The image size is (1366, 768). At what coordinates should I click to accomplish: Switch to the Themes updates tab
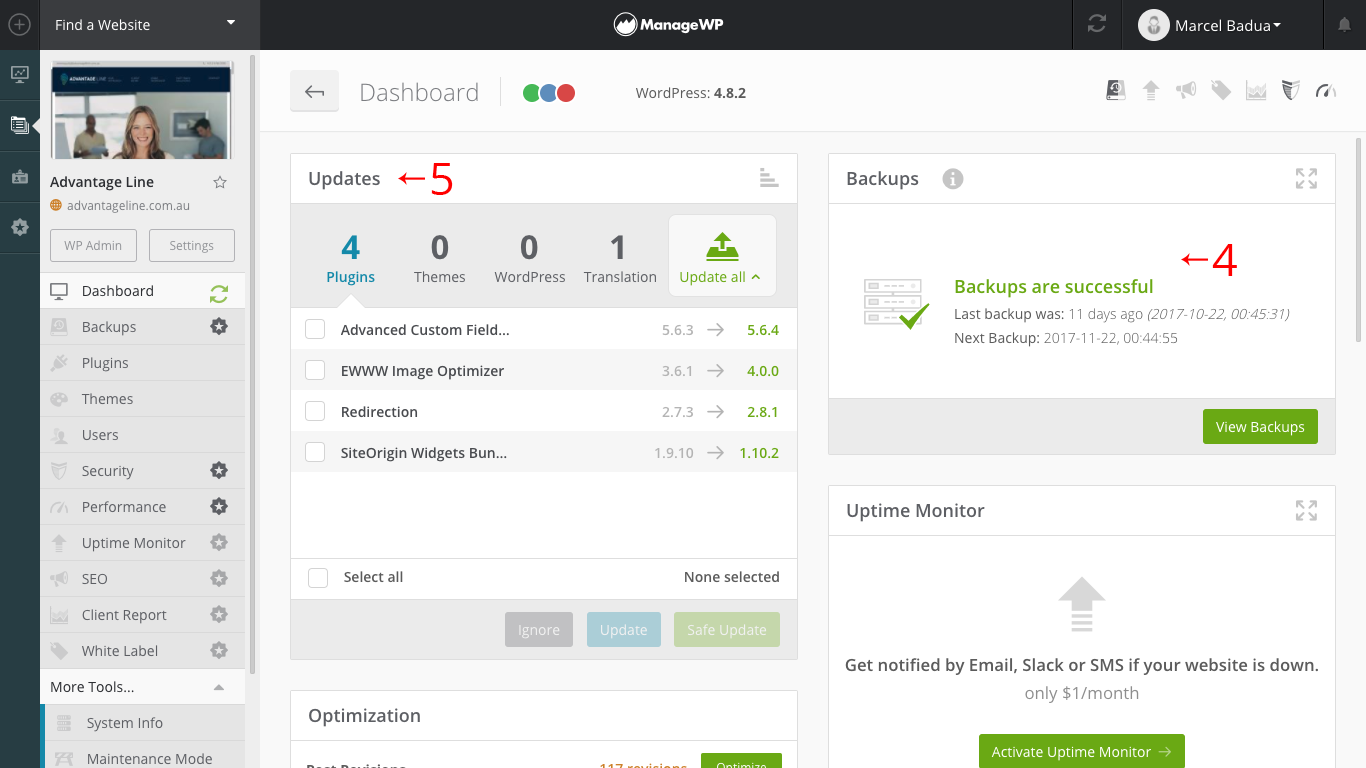(440, 258)
